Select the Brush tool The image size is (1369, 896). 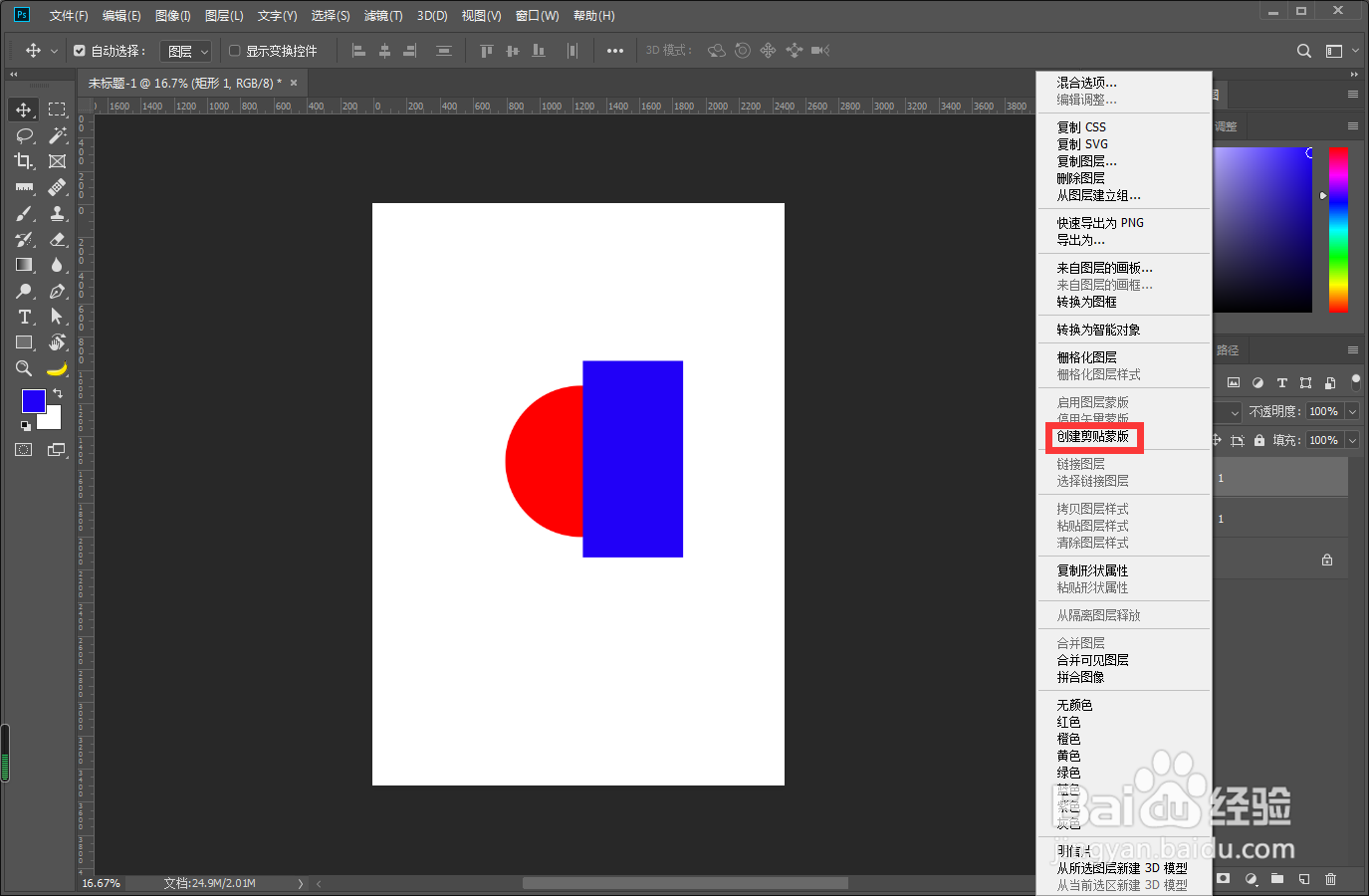tap(24, 213)
